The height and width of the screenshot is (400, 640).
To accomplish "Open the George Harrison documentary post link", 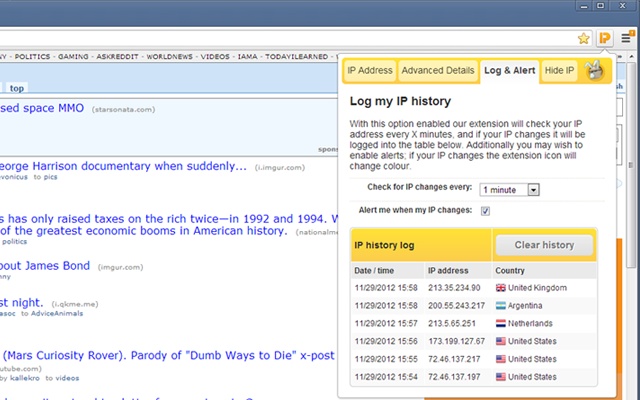I will point(123,166).
